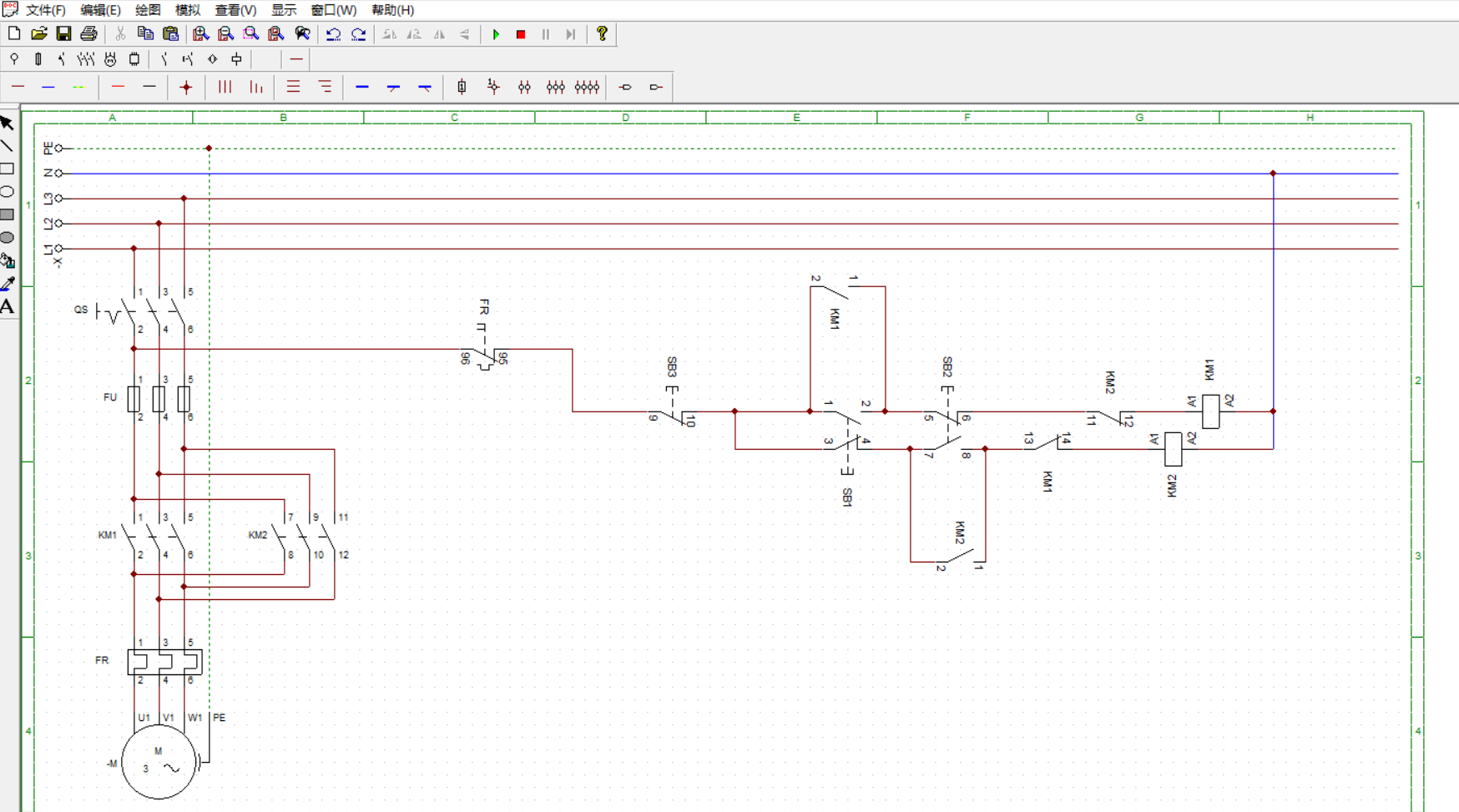Viewport: 1459px width, 812px height.
Task: Step the simulation with the step-forward button
Action: (x=571, y=34)
